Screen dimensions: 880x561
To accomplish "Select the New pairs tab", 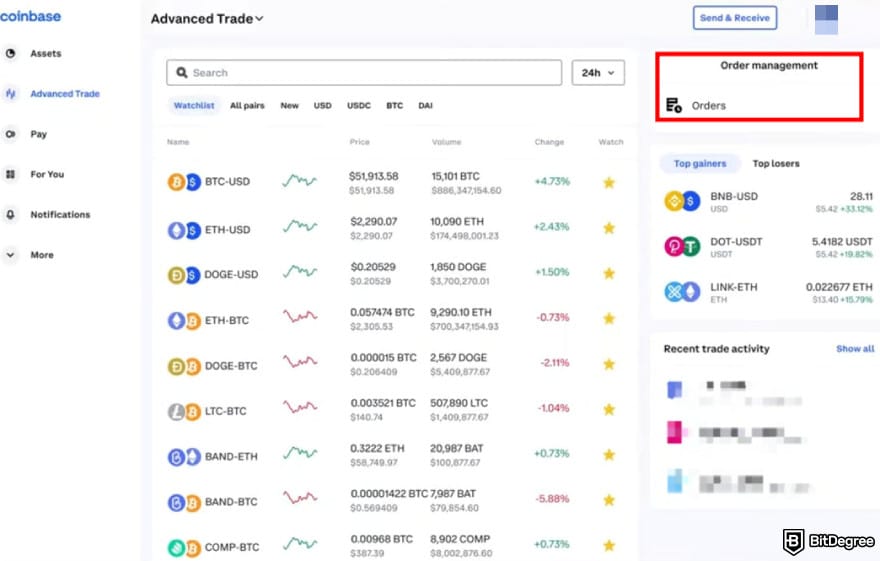I will [x=290, y=105].
